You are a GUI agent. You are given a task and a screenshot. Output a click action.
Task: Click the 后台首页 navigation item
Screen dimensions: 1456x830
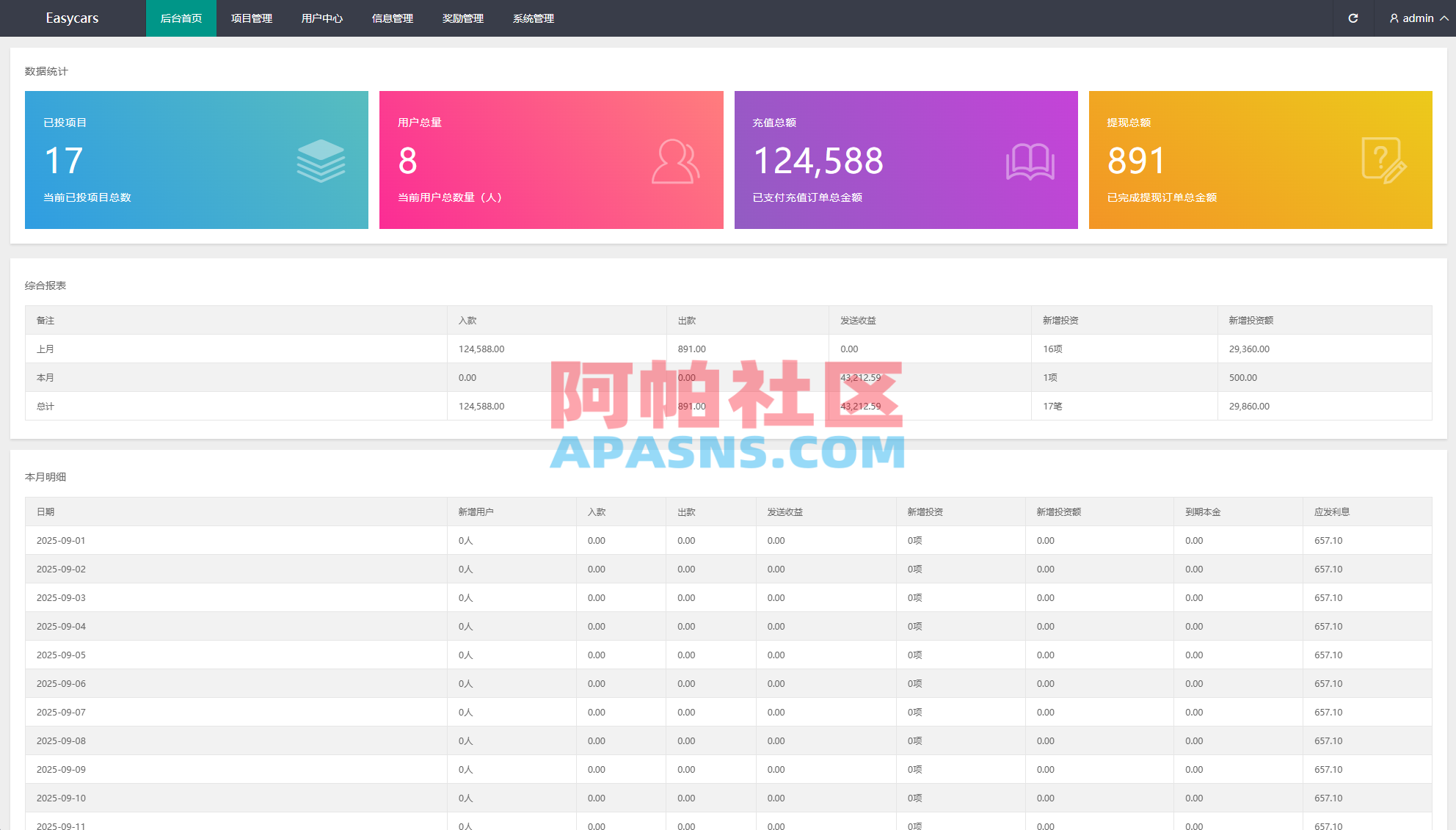pyautogui.click(x=181, y=18)
